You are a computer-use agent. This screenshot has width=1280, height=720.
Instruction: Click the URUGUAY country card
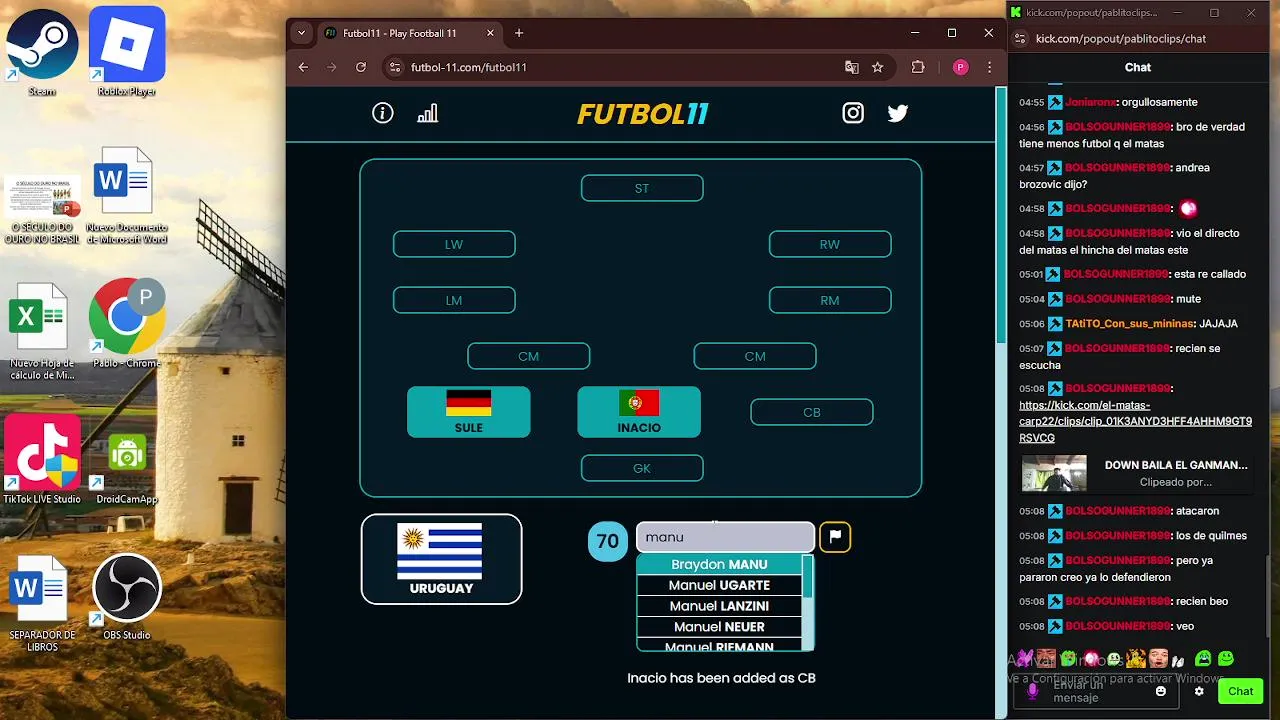(x=441, y=559)
